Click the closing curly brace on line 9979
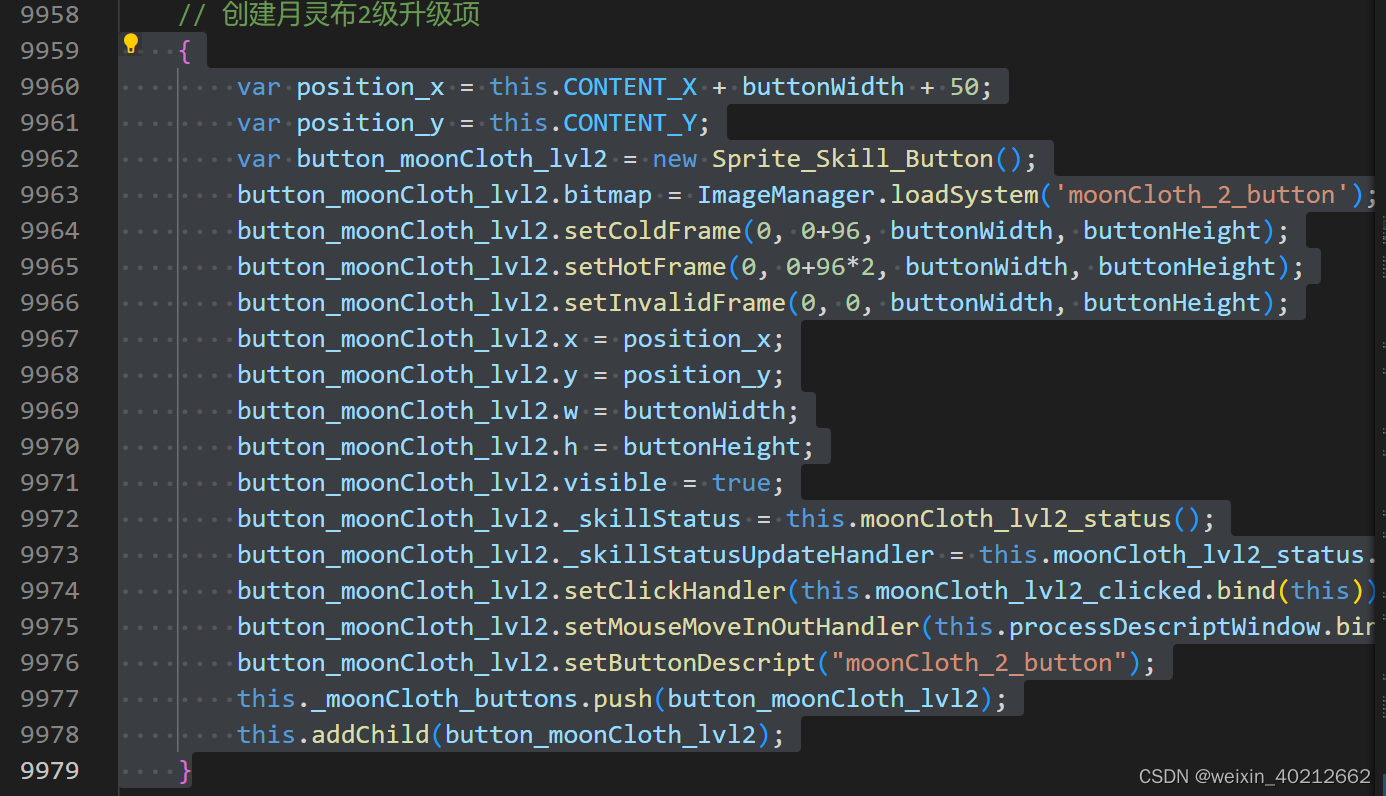Screen dimensions: 1386x796 tap(185, 771)
